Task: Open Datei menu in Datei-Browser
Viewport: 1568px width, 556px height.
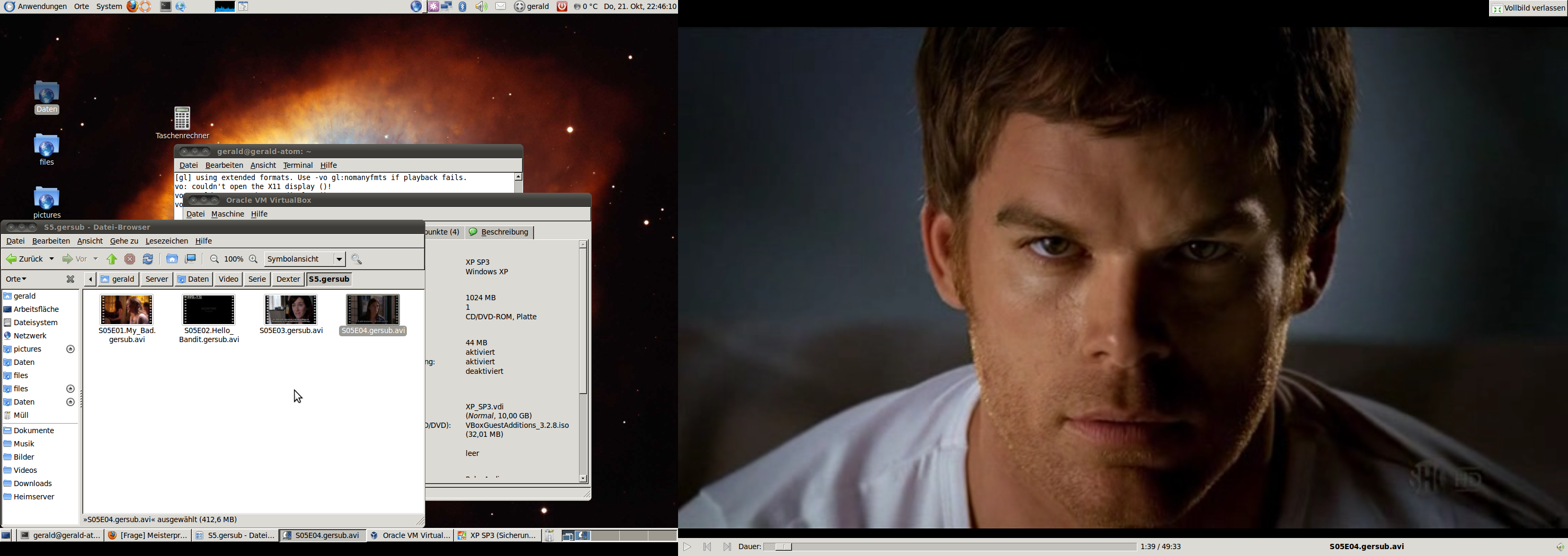Action: 15,241
